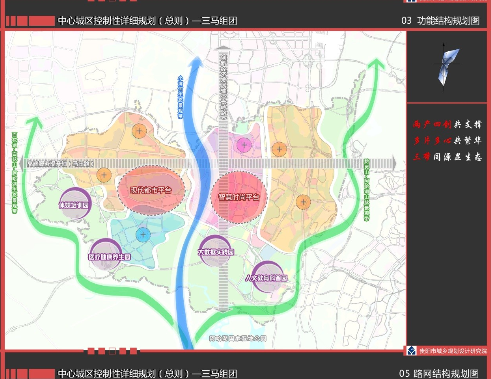Open the 03 功能结构规划图 title
The height and width of the screenshot is (379, 491).
coord(440,21)
